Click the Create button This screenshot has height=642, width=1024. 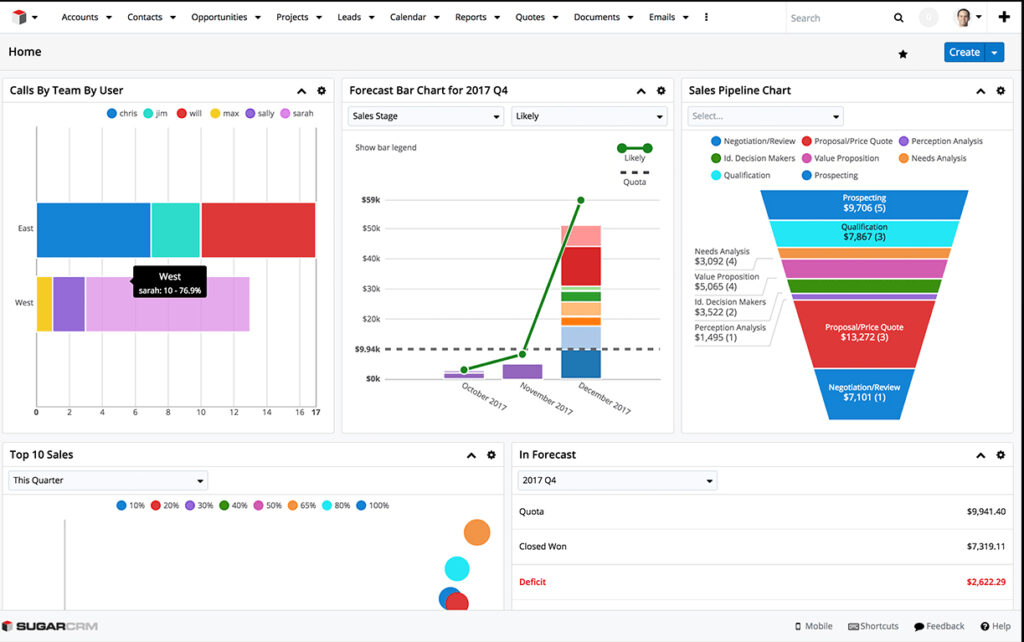point(963,53)
